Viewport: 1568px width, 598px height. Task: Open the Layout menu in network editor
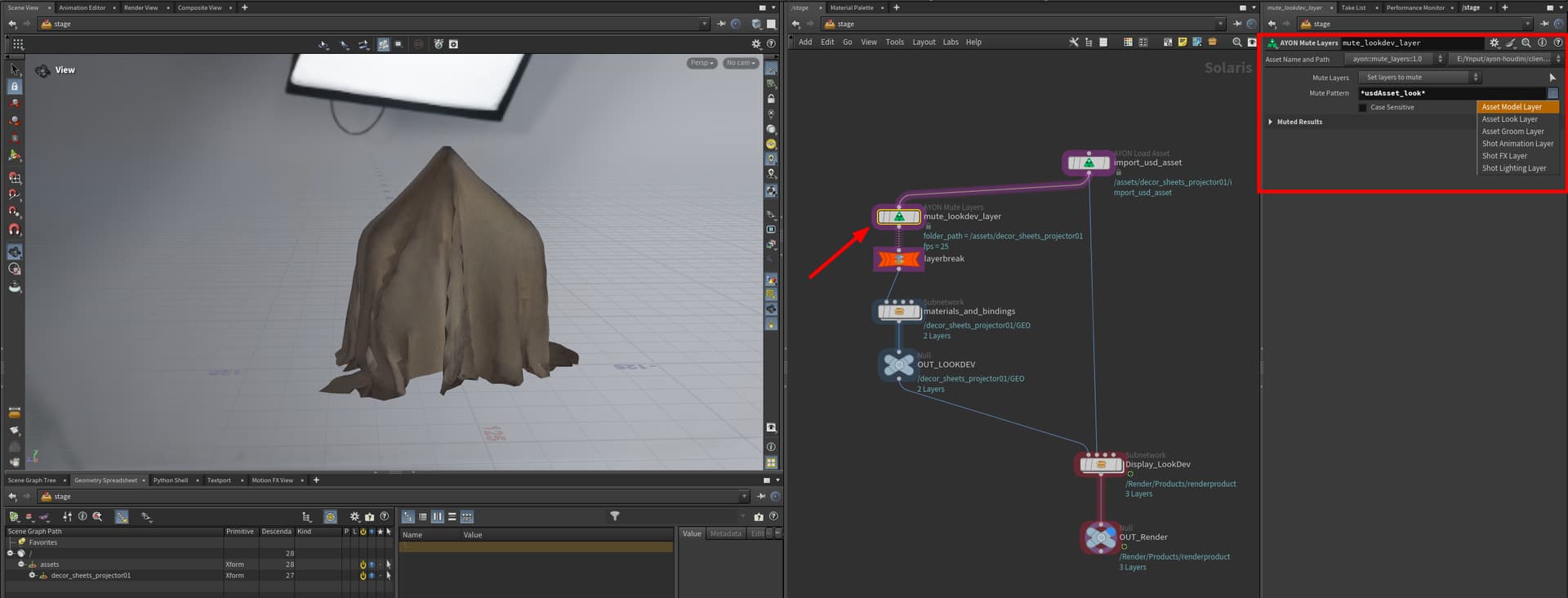pyautogui.click(x=924, y=42)
